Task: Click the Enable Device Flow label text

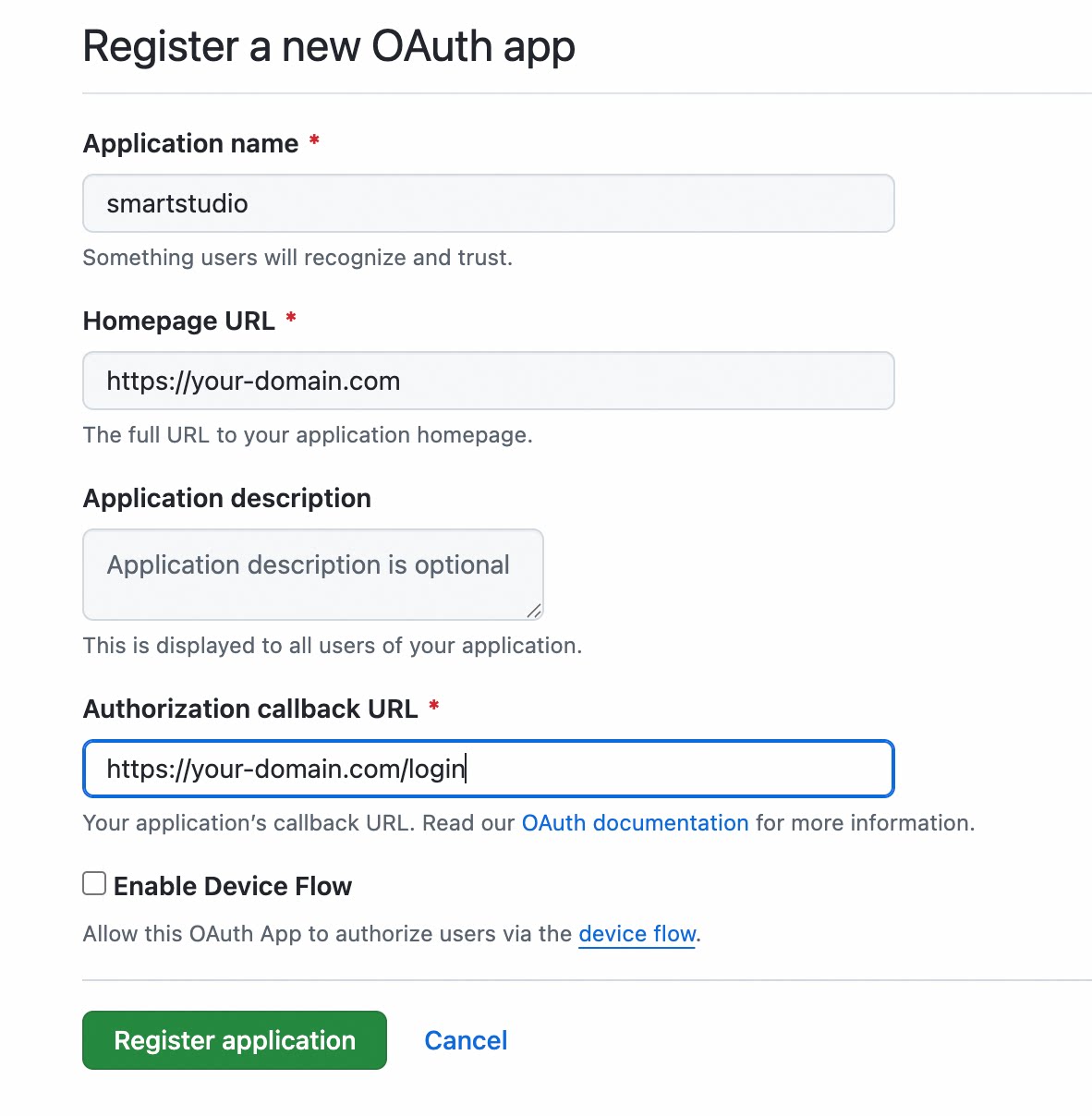Action: (x=233, y=886)
